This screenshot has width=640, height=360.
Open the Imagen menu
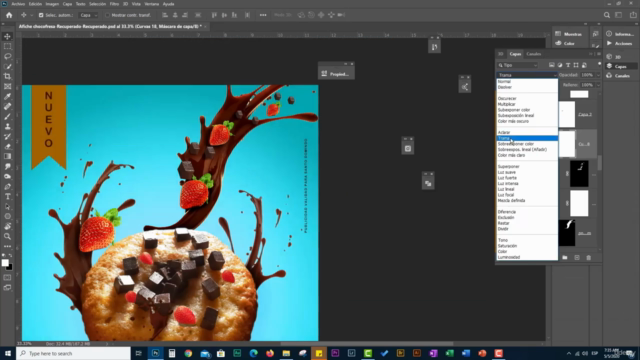point(52,4)
